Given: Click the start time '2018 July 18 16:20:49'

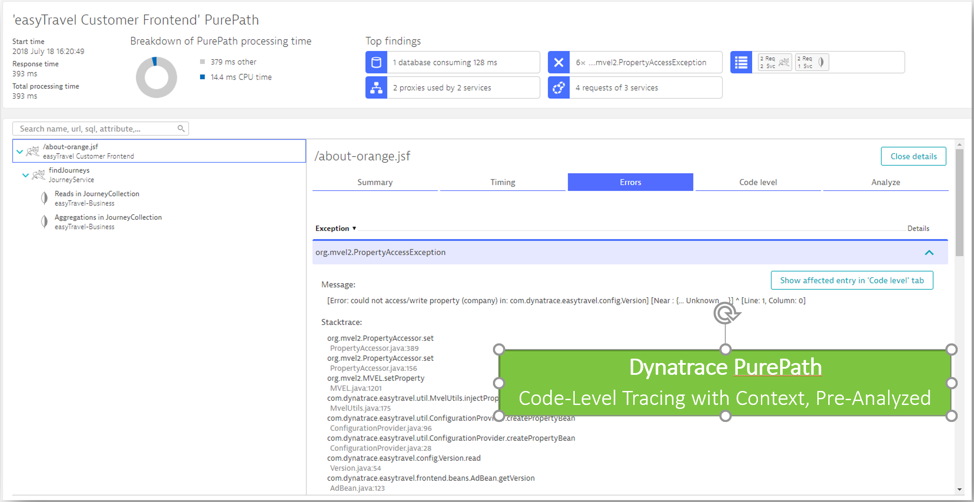Looking at the screenshot, I should click(48, 51).
